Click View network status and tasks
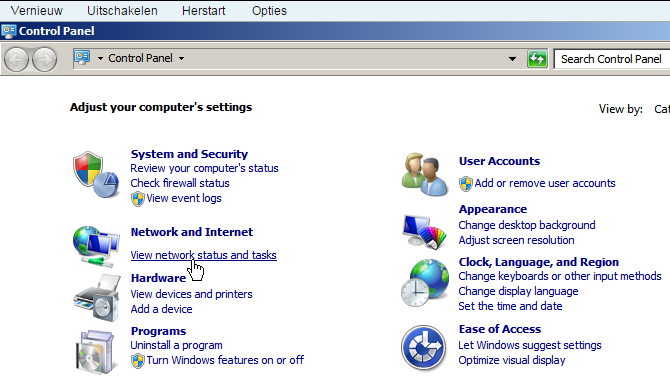The height and width of the screenshot is (377, 670). 203,255
